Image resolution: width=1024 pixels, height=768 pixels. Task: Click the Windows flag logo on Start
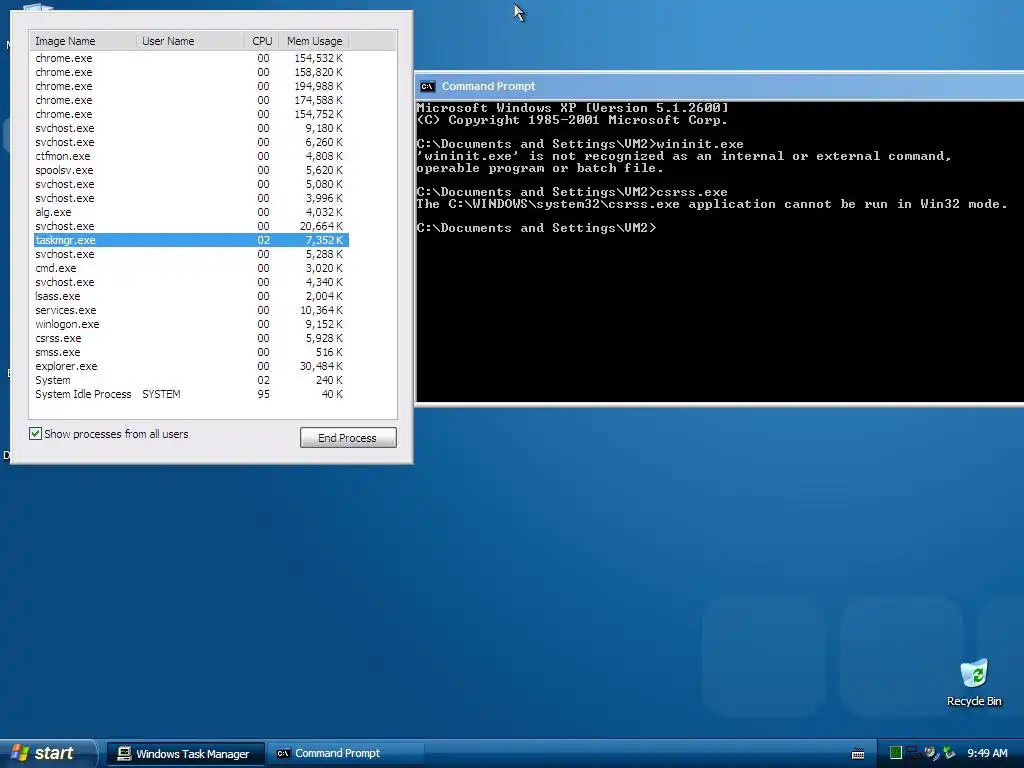(20, 753)
